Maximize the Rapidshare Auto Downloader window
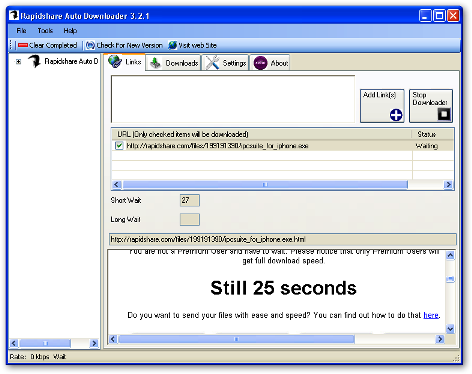This screenshot has height=374, width=472. (439, 16)
